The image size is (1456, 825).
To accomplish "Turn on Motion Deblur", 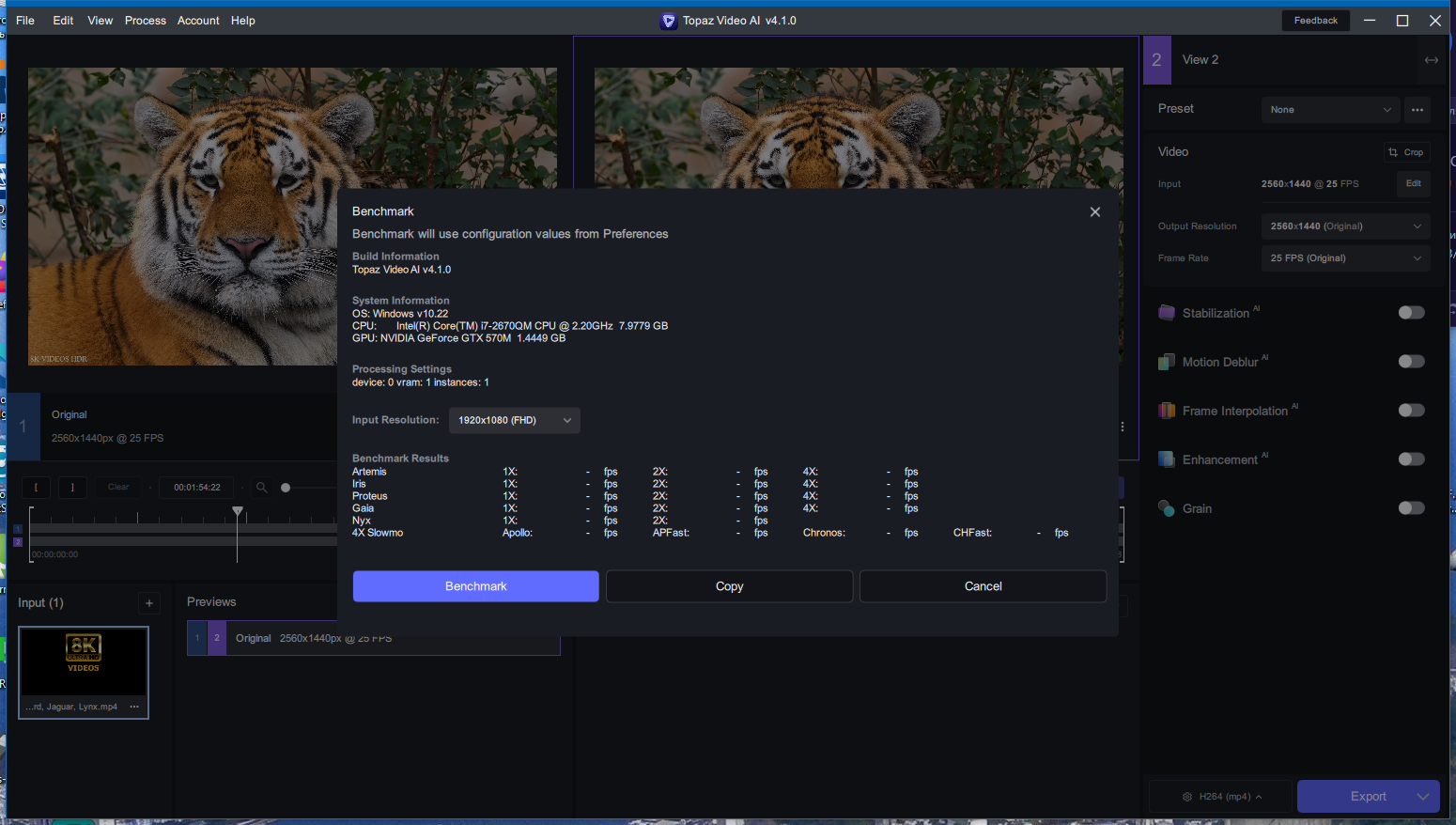I will click(x=1411, y=362).
